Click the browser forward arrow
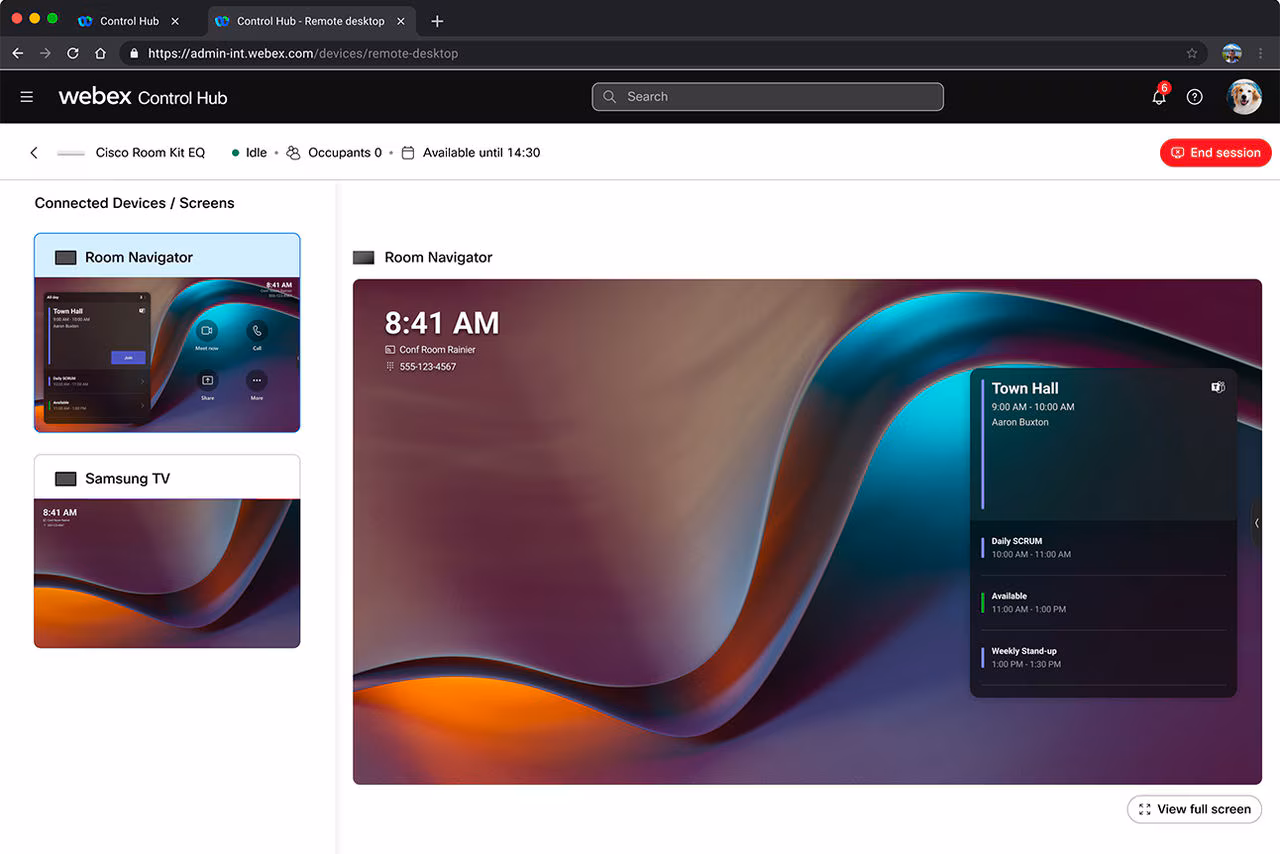The width and height of the screenshot is (1280, 854). (45, 53)
